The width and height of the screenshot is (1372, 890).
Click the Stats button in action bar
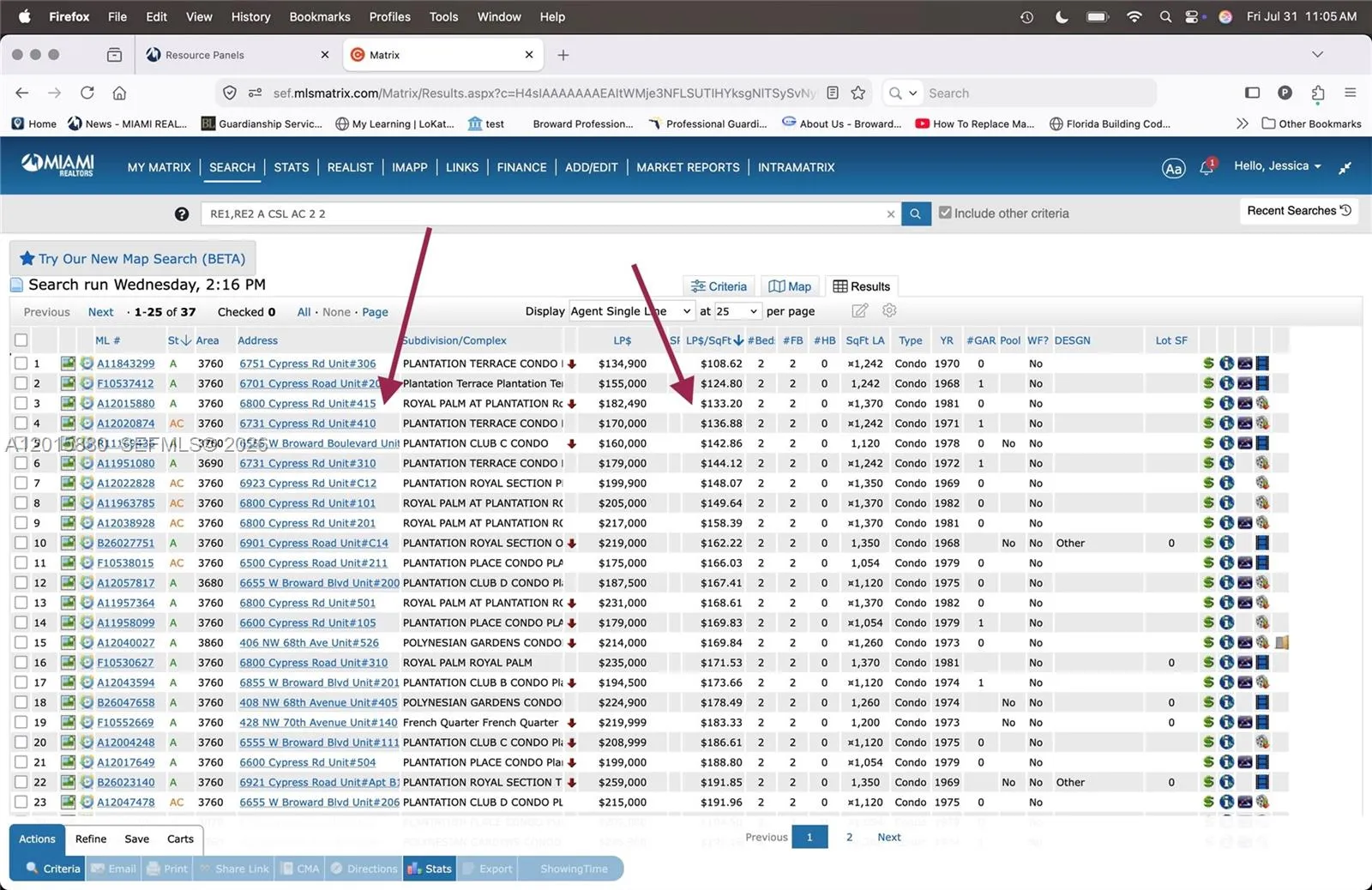(x=430, y=869)
